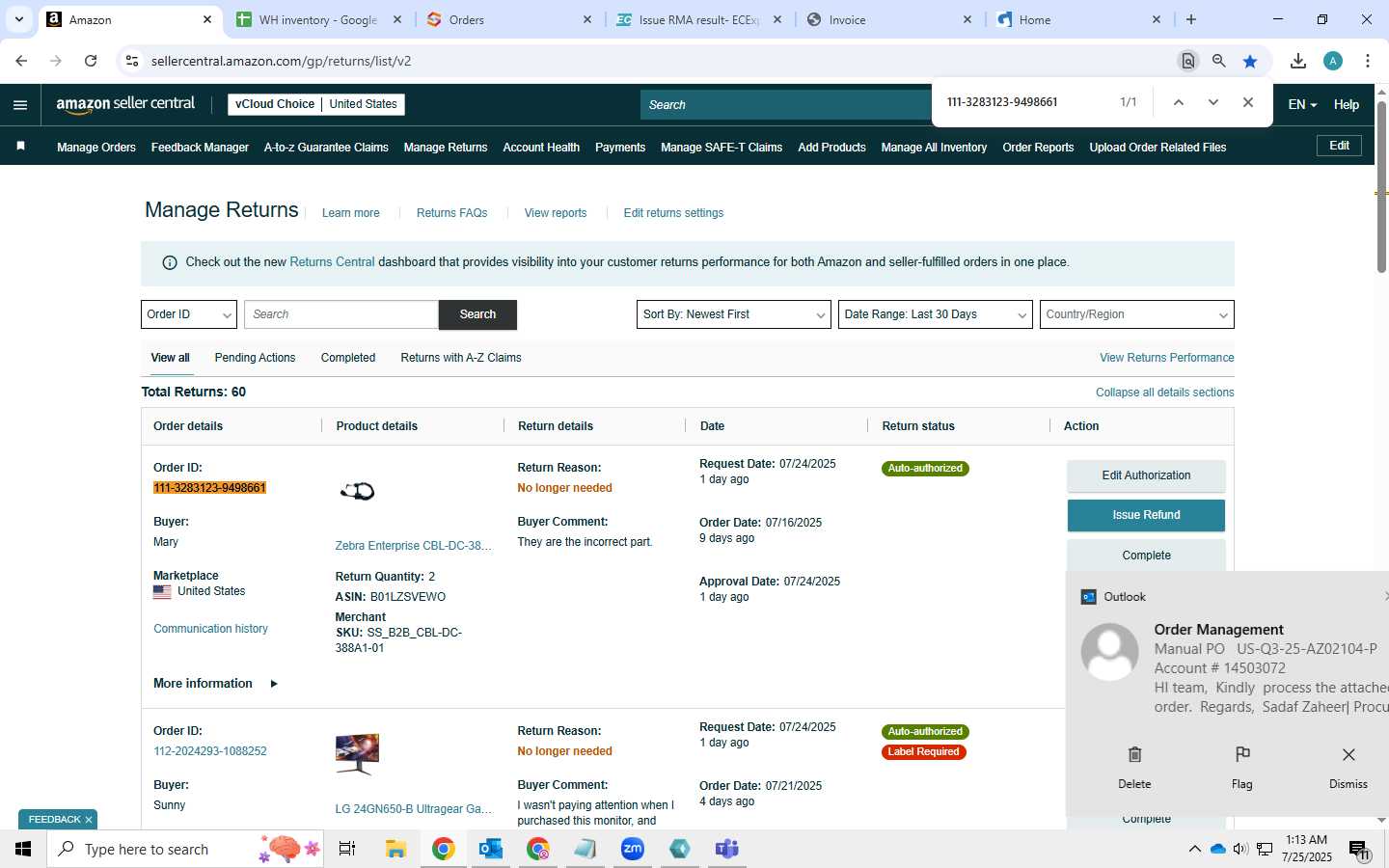Viewport: 1389px width, 868px height.
Task: Select the Completed returns tab
Action: [348, 358]
